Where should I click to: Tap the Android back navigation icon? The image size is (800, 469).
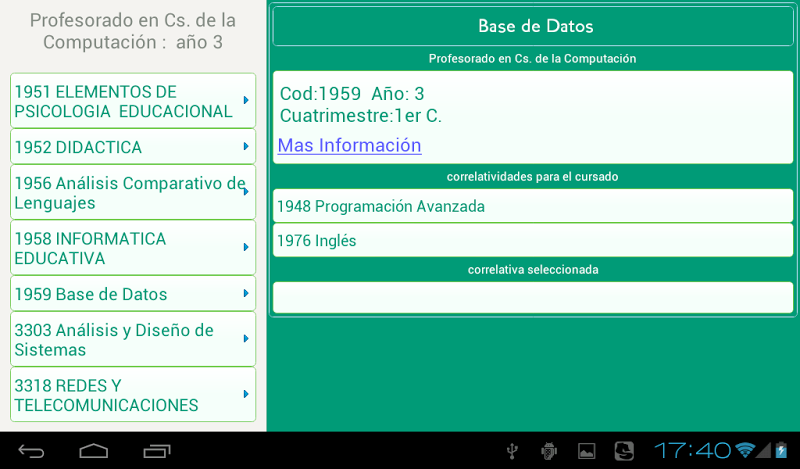coord(32,451)
